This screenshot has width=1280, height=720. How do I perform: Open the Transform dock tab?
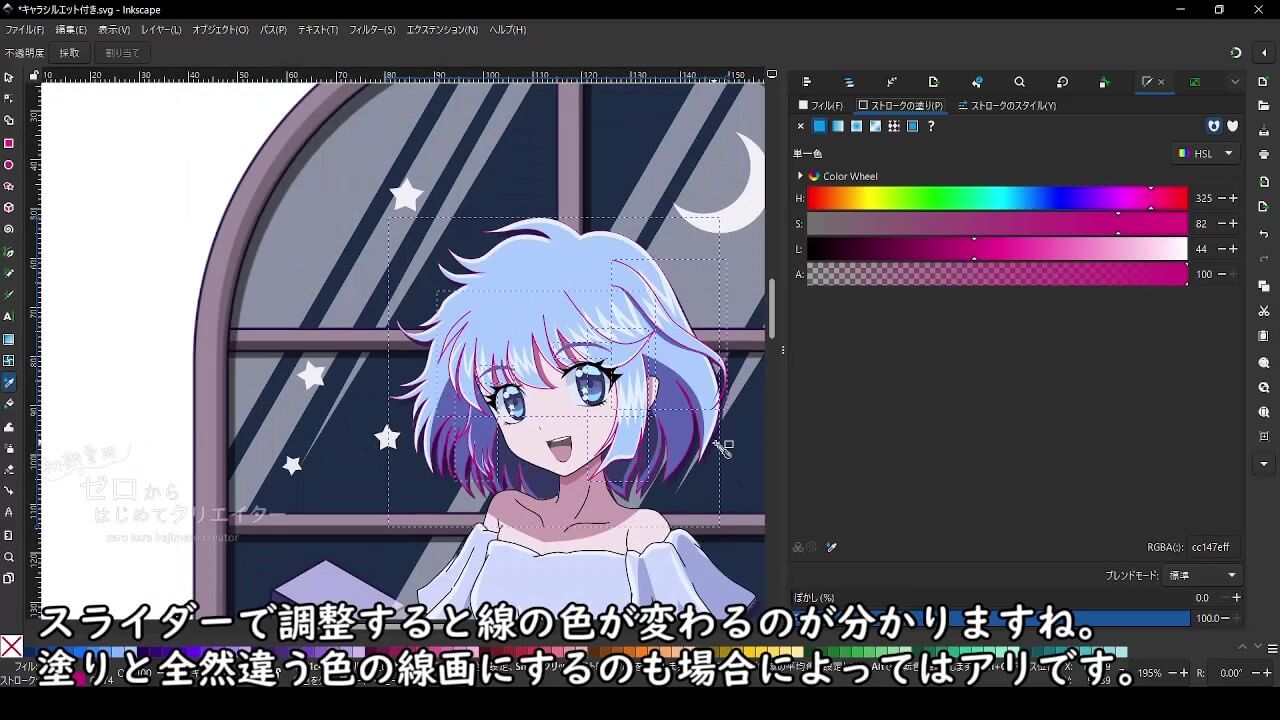click(1062, 82)
